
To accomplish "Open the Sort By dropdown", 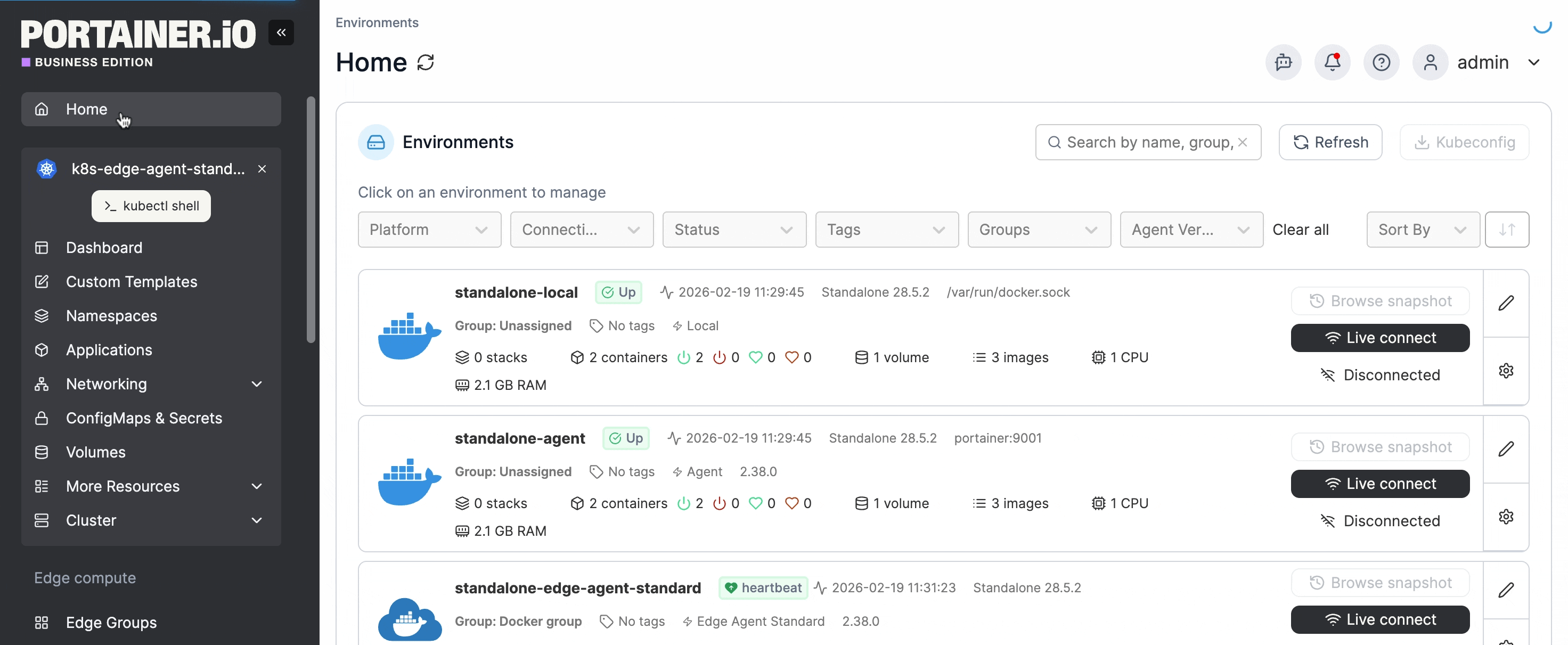I will pyautogui.click(x=1422, y=230).
